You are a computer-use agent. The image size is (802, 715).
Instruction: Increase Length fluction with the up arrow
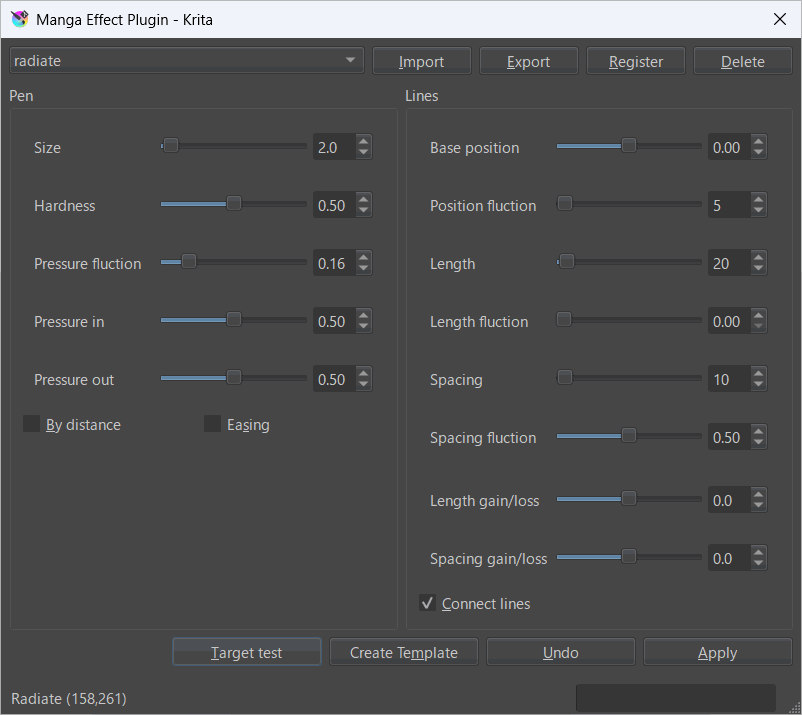pyautogui.click(x=759, y=315)
